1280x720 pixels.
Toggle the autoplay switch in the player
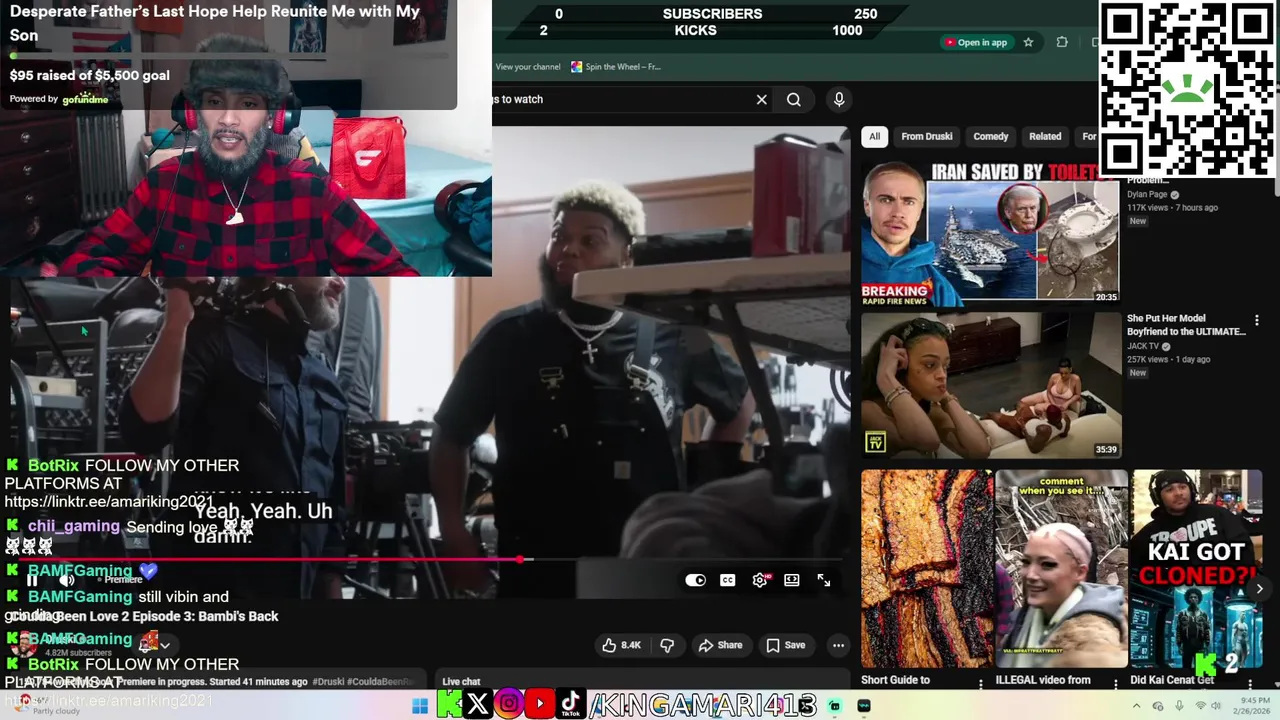[x=695, y=580]
